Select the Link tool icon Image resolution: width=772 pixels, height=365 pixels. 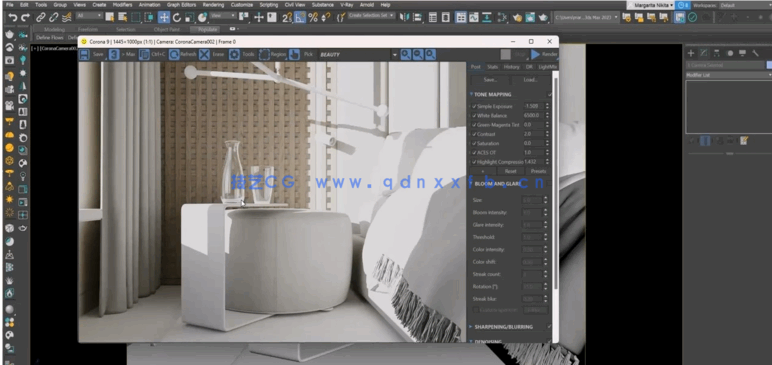click(41, 17)
